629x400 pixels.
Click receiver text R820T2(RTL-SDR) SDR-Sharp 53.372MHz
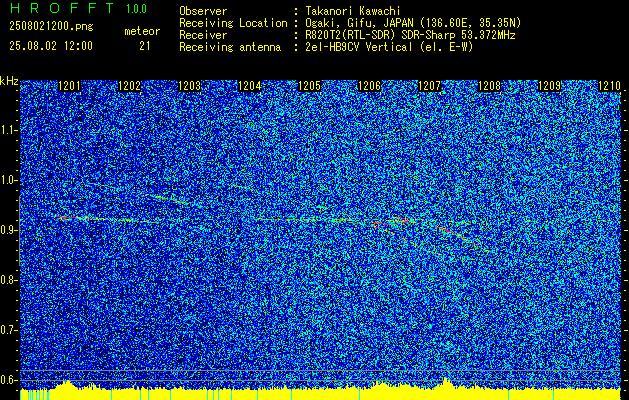pos(410,35)
